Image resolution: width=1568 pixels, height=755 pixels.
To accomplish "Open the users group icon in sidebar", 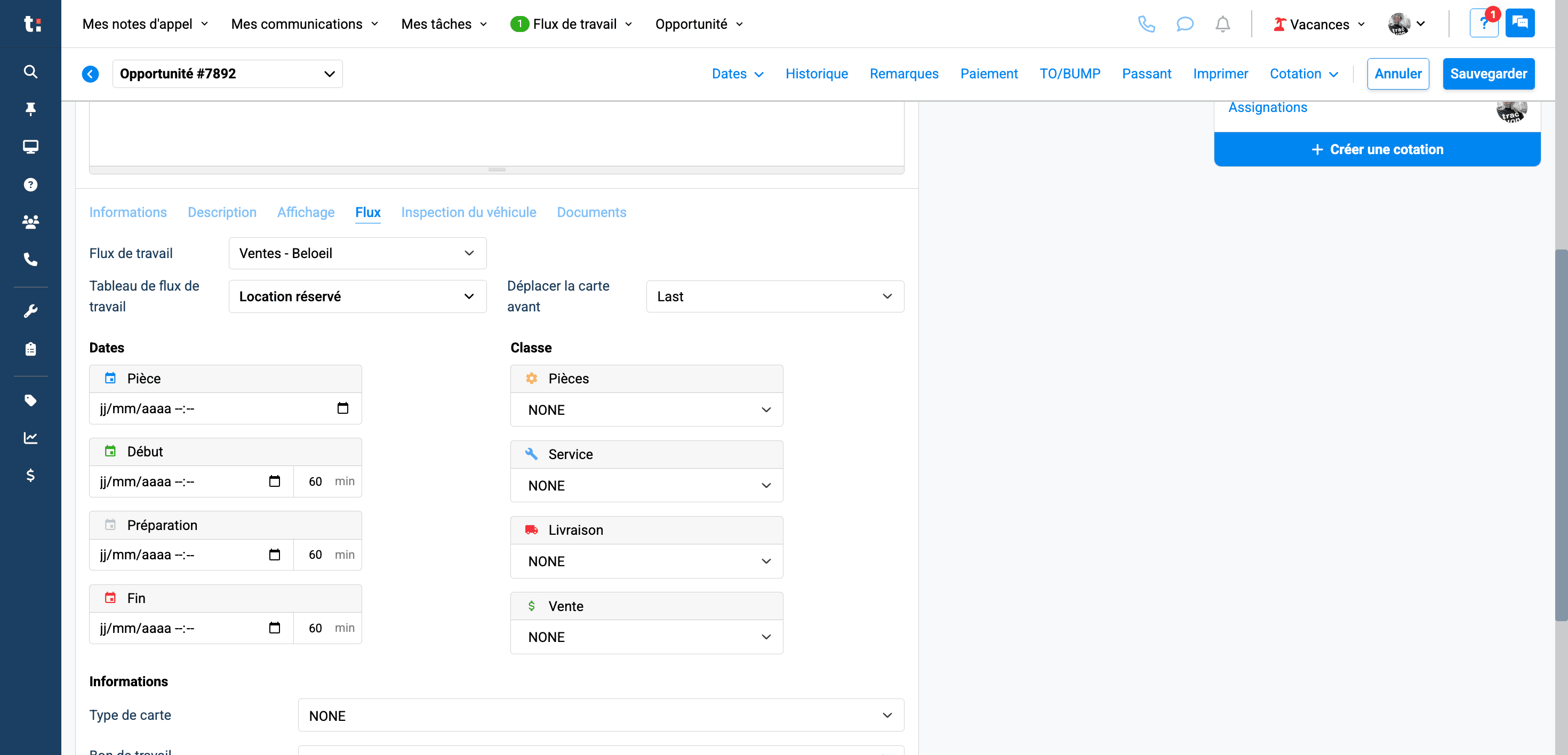I will (x=30, y=221).
